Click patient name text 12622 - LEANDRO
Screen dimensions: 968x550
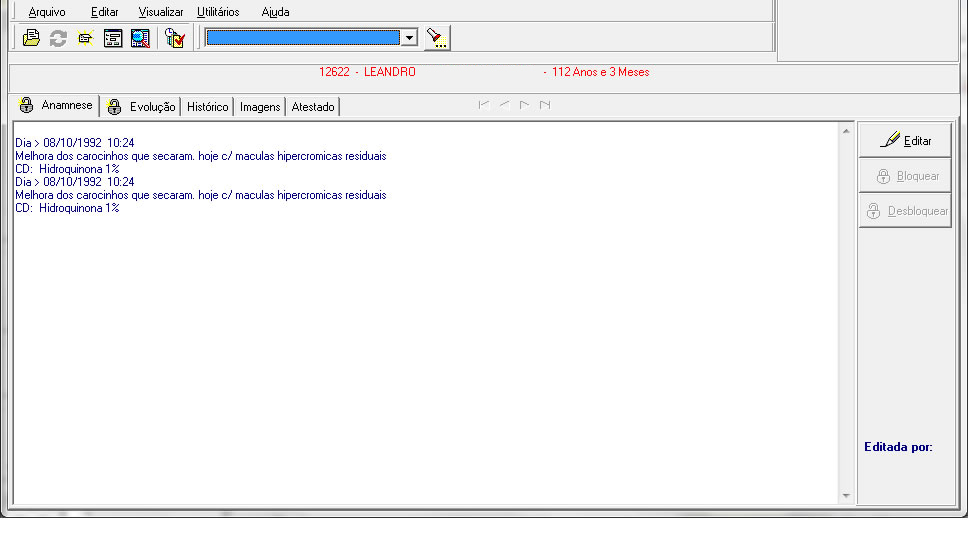[x=367, y=72]
